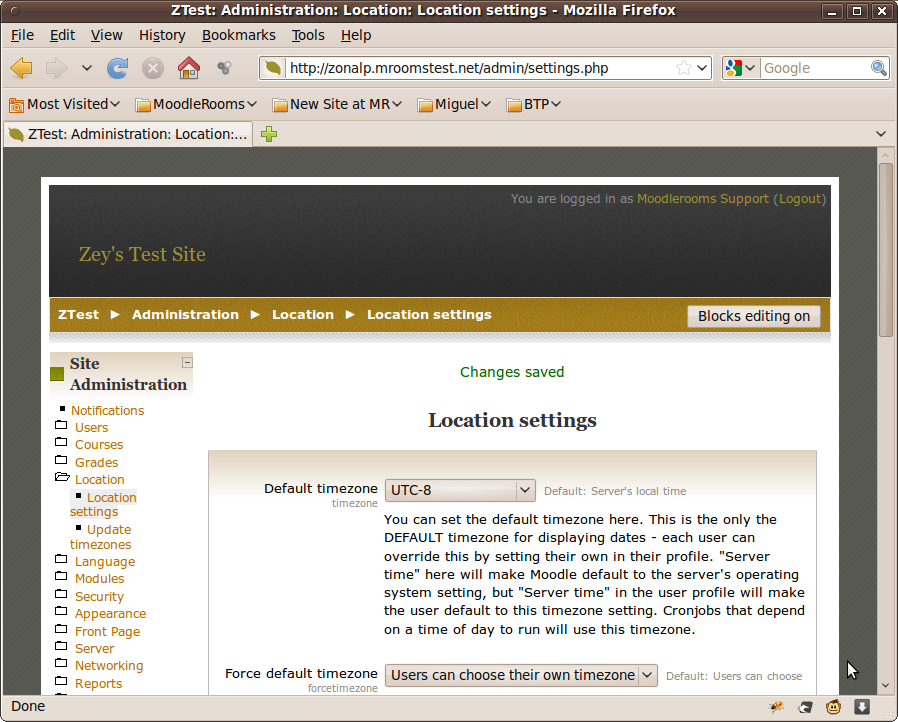Click the Blocks editing on button

pyautogui.click(x=754, y=316)
